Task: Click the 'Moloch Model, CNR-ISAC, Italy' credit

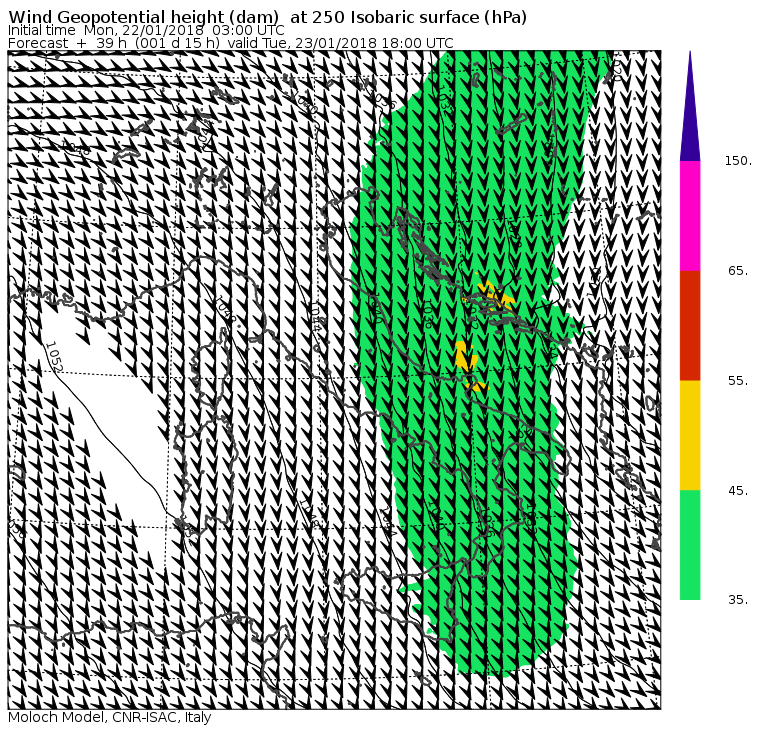Action: [x=110, y=717]
